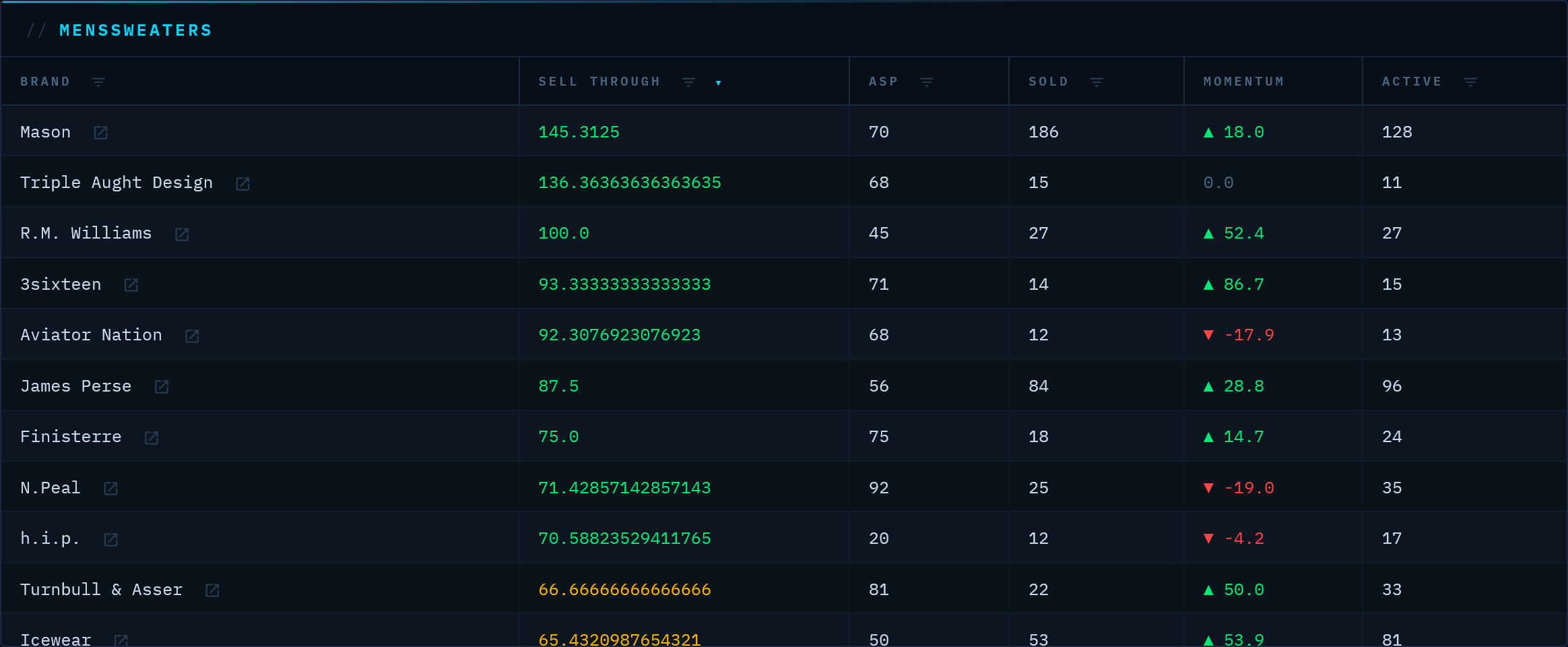Click 3sixteen momentum value 86.7
This screenshot has width=1568, height=647.
1233,284
